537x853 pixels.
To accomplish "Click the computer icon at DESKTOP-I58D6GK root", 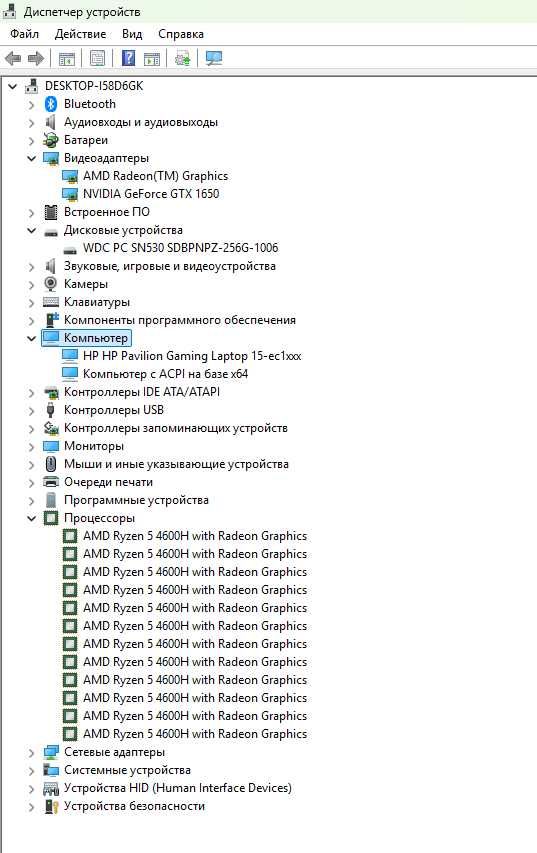I will pyautogui.click(x=32, y=85).
